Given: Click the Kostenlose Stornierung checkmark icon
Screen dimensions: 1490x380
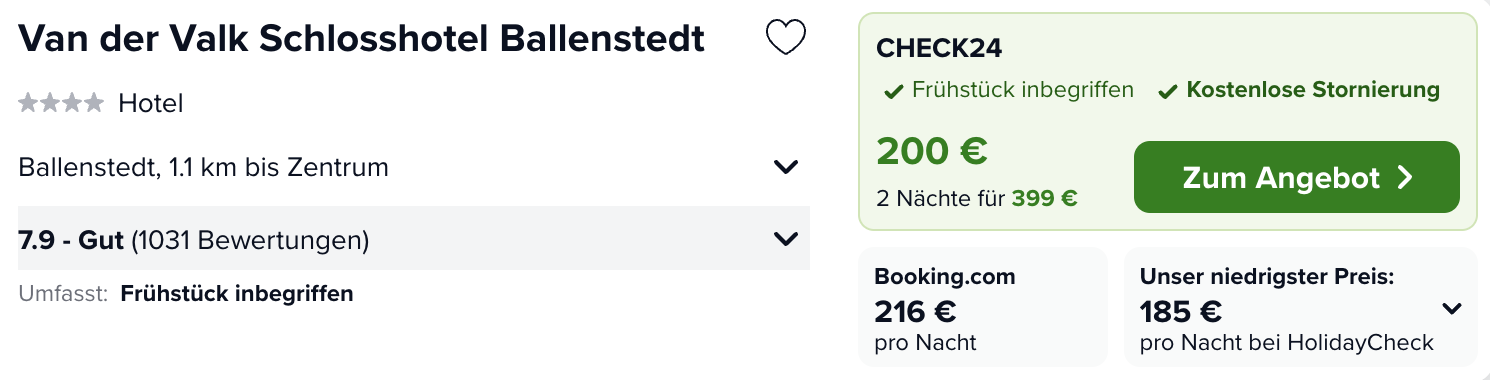Looking at the screenshot, I should coord(1167,92).
